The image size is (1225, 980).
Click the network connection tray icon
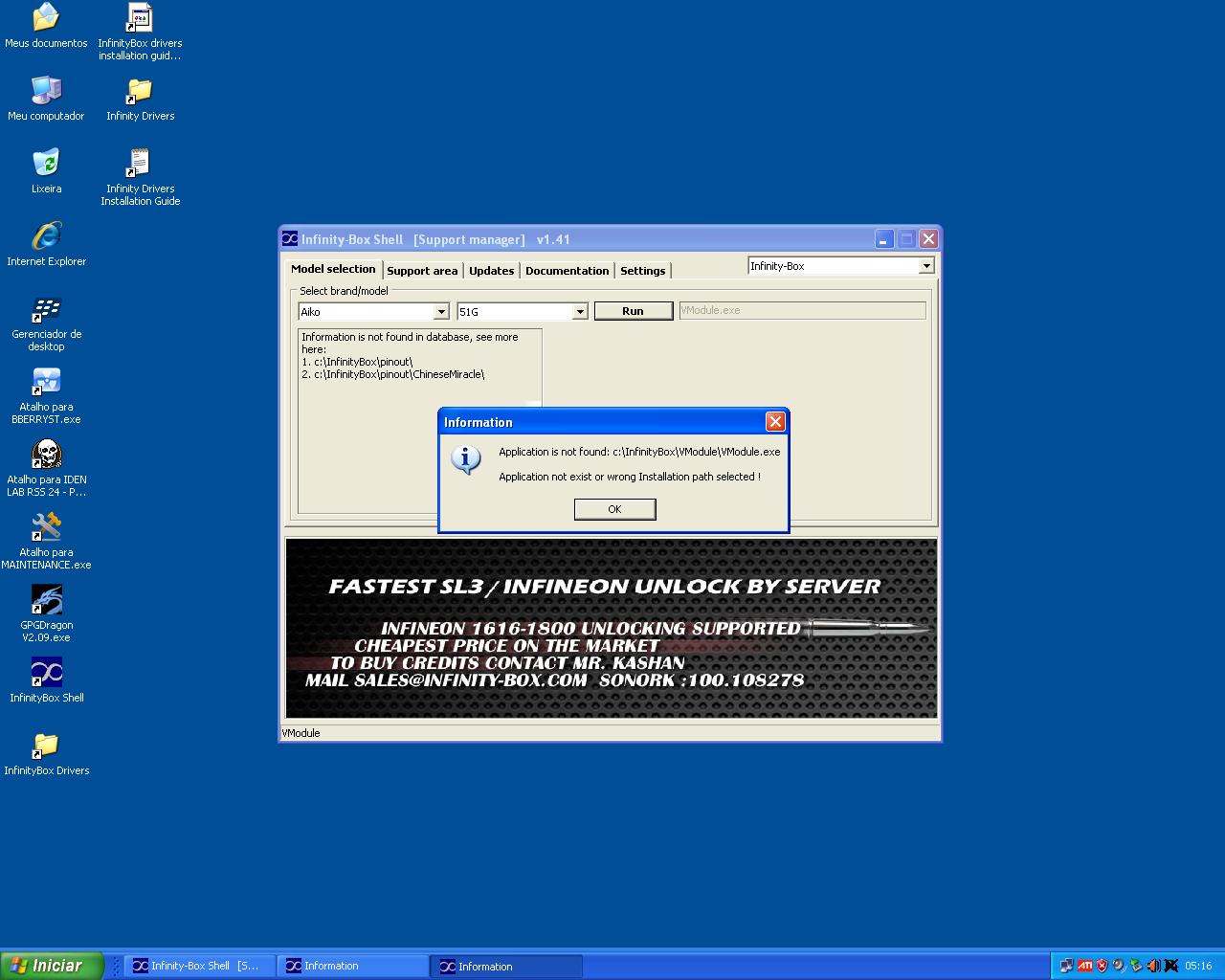click(1066, 966)
